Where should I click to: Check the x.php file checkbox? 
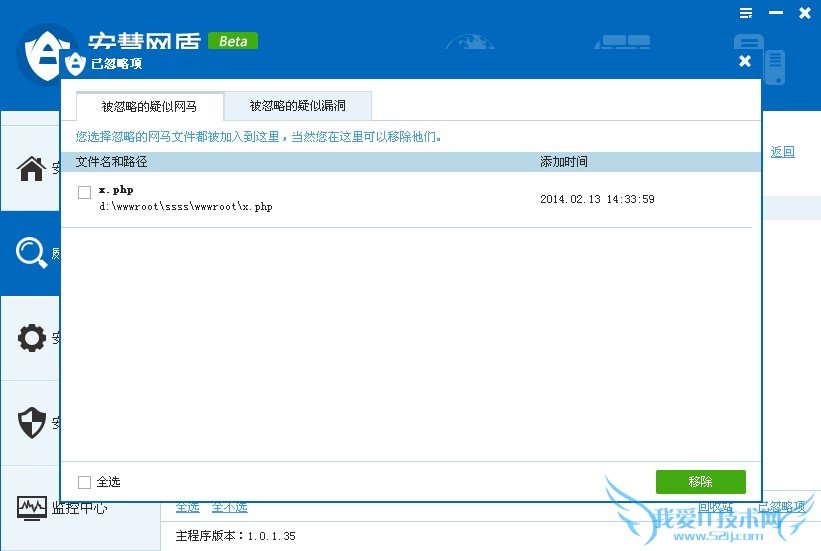tap(85, 192)
